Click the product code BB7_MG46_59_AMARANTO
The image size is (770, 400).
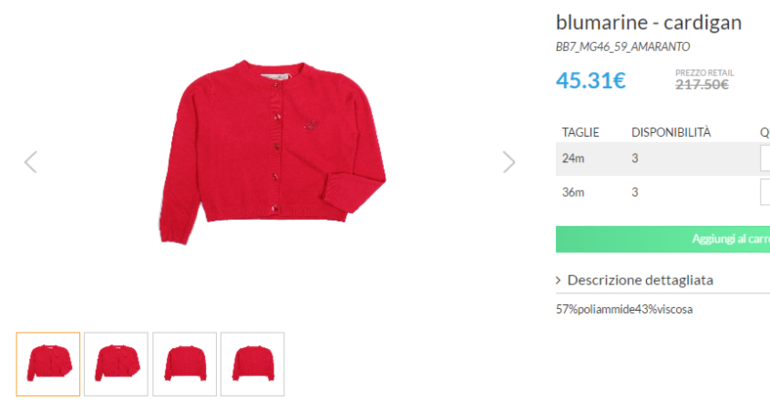pyautogui.click(x=623, y=47)
